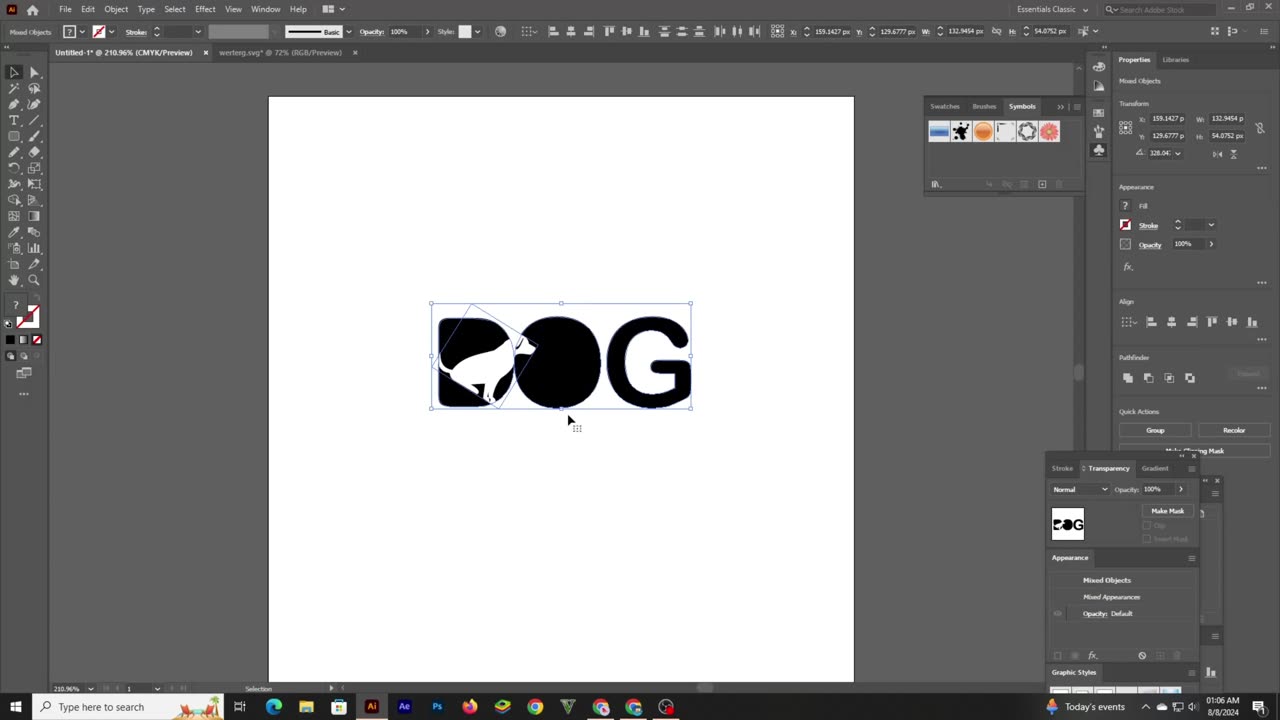
Task: Toggle Opacity row visibility eye in Appearance
Action: tap(1057, 613)
